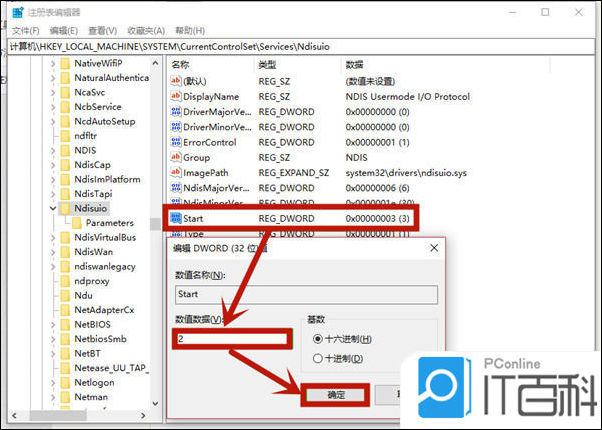This screenshot has width=602, height=430.
Task: Click the Netman folder icon
Action: click(x=65, y=397)
